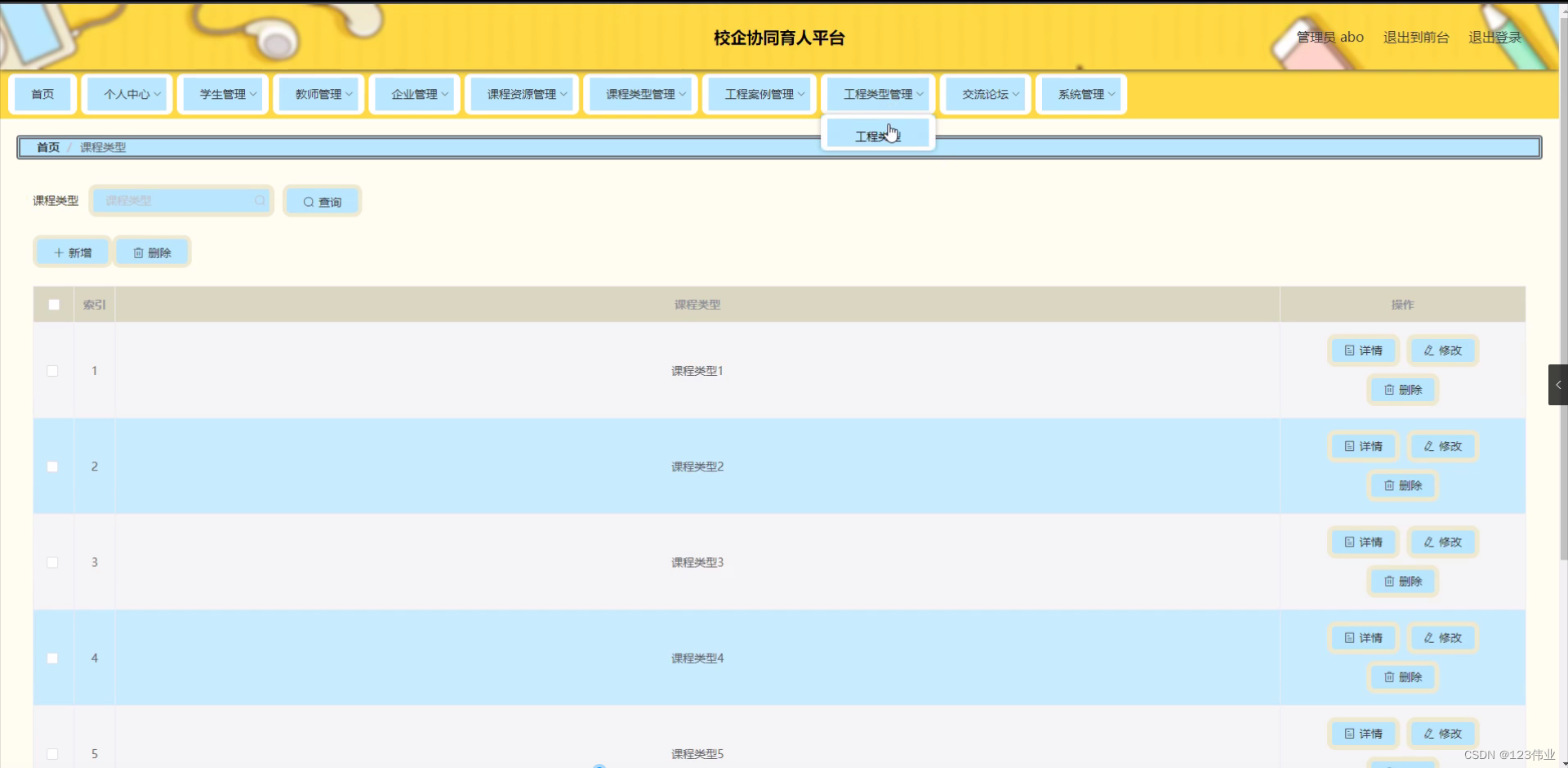Image resolution: width=1568 pixels, height=768 pixels.
Task: Click the document icon on 详情 for 课程类型5
Action: click(x=1349, y=734)
